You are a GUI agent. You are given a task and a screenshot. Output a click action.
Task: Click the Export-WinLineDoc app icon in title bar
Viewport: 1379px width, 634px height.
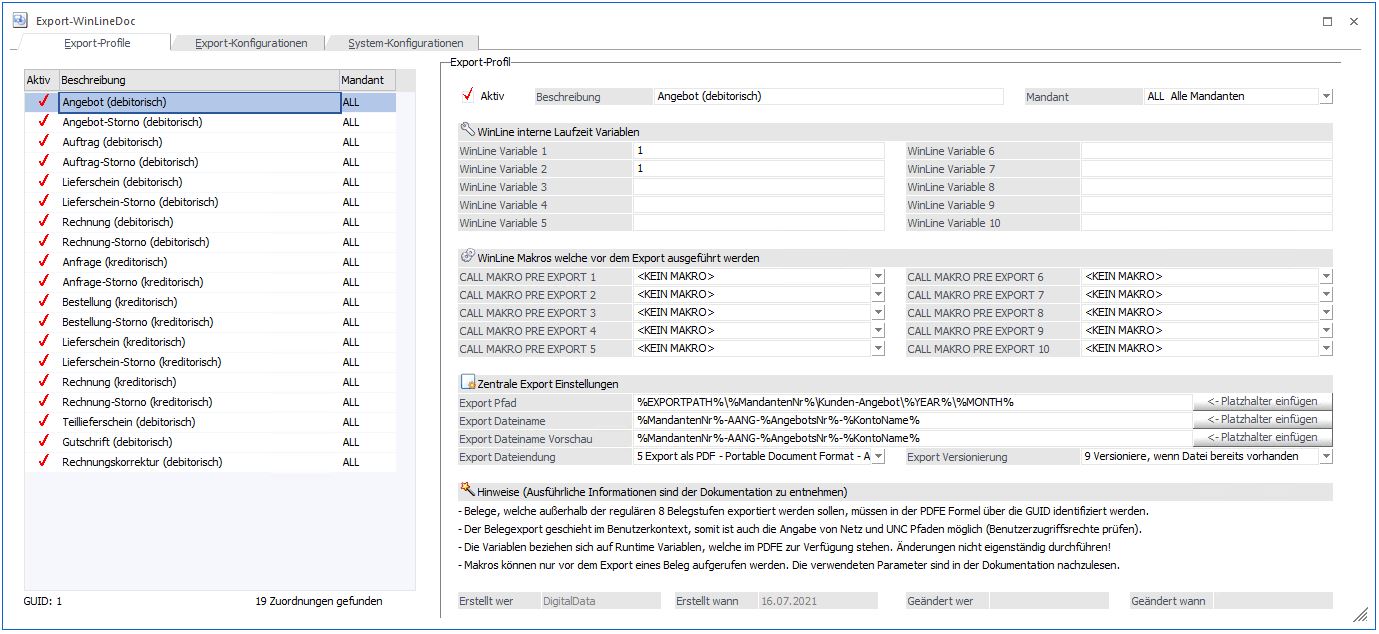(x=19, y=20)
